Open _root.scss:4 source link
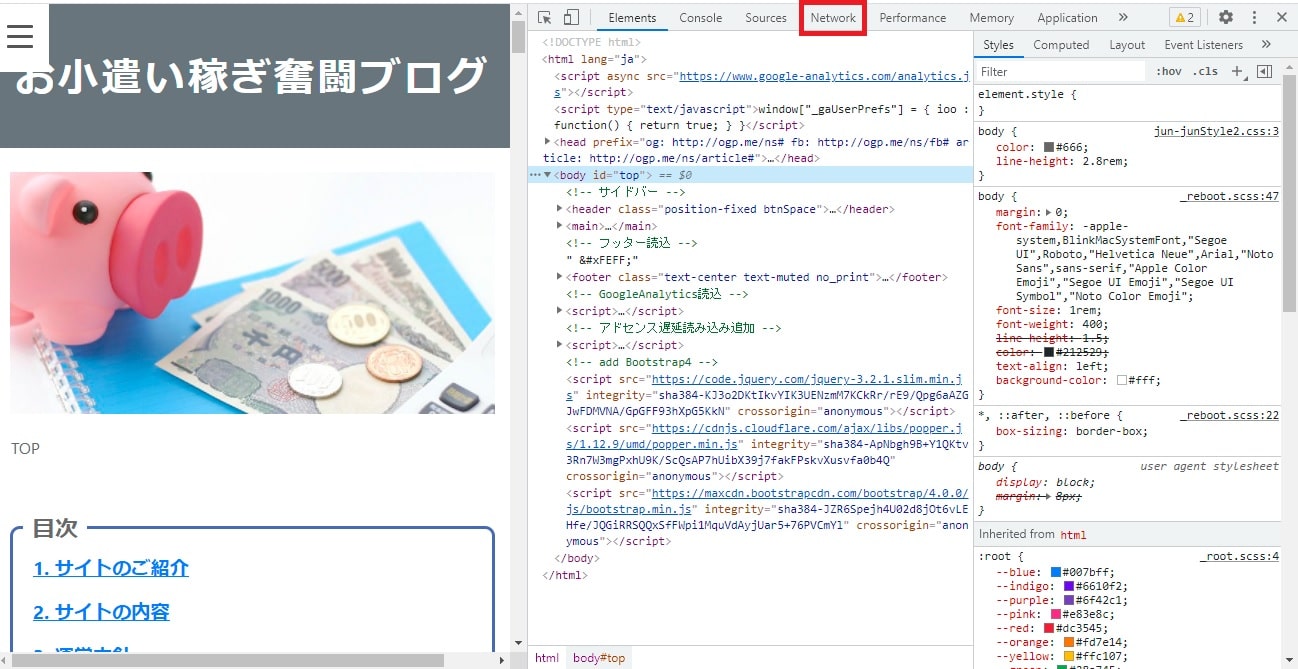Viewport: 1298px width, 669px height. 1239,556
